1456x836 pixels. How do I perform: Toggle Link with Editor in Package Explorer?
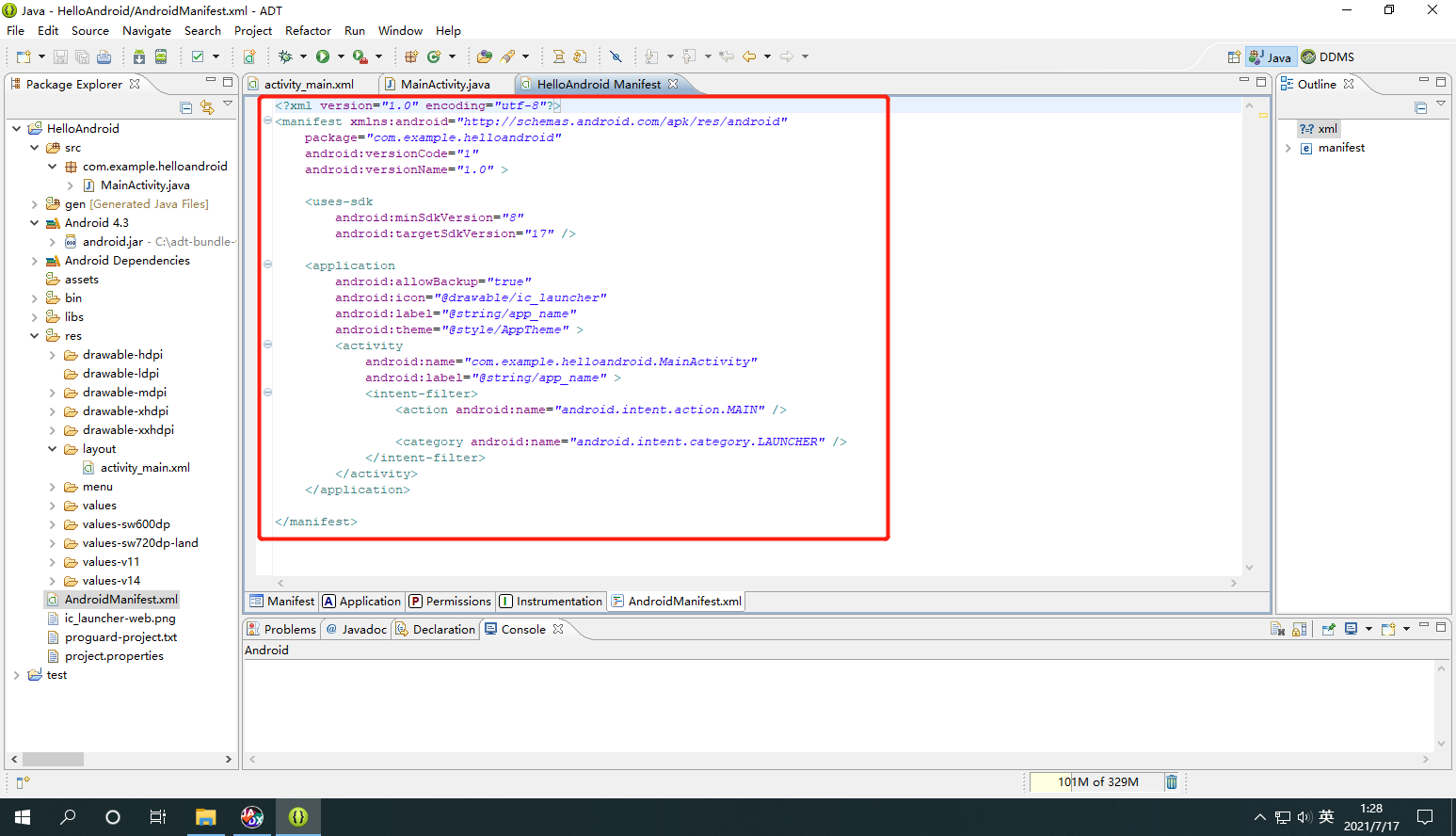(x=207, y=107)
